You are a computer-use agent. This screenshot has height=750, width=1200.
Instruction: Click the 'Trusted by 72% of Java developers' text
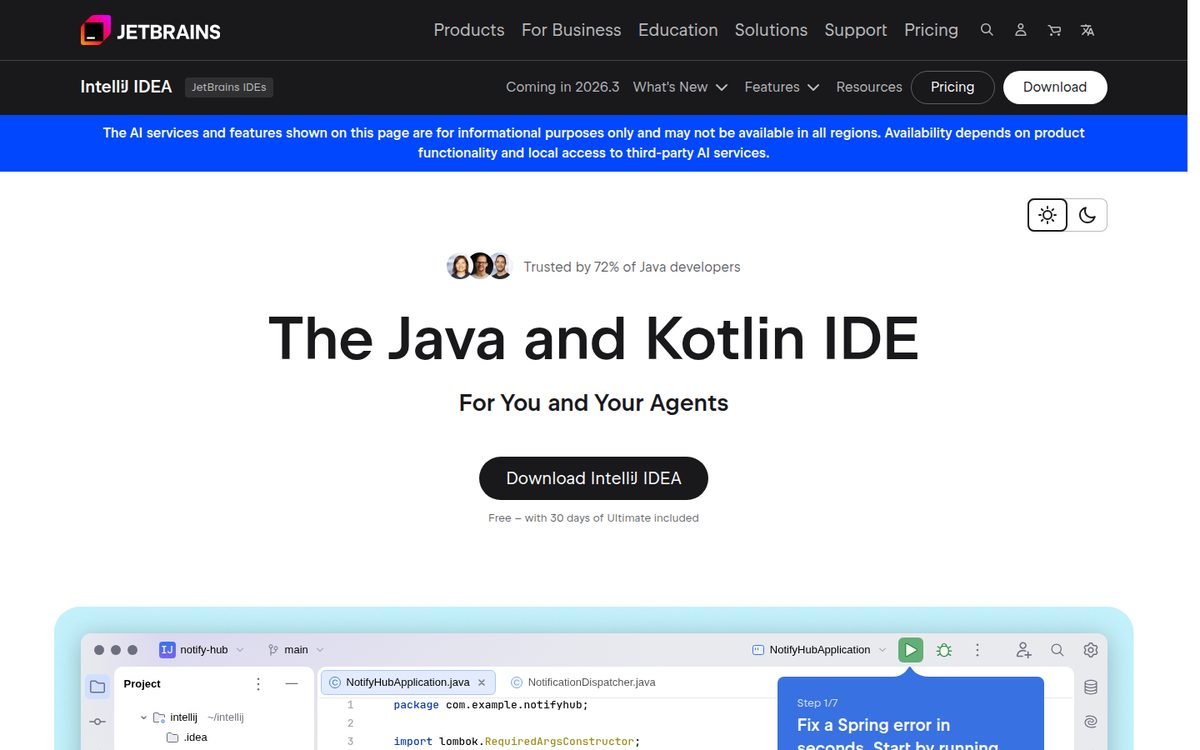pyautogui.click(x=632, y=267)
